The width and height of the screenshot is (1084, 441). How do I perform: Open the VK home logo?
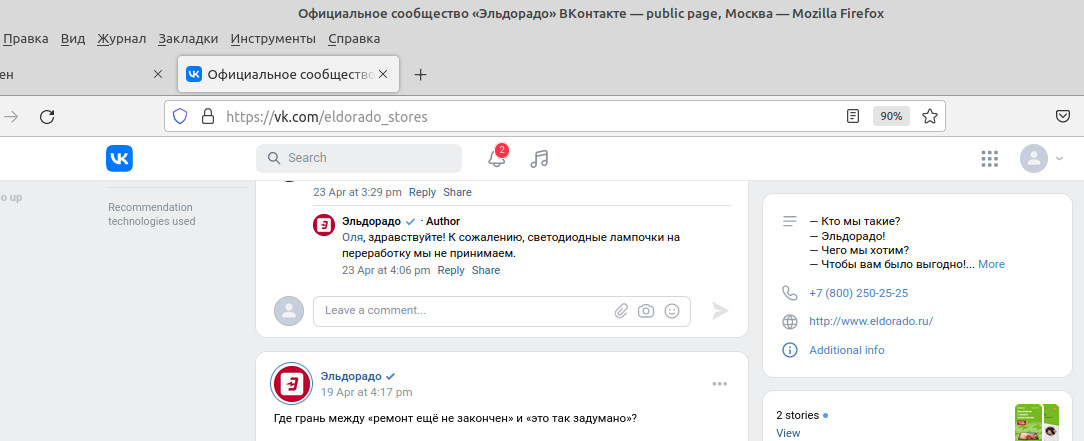coord(119,158)
